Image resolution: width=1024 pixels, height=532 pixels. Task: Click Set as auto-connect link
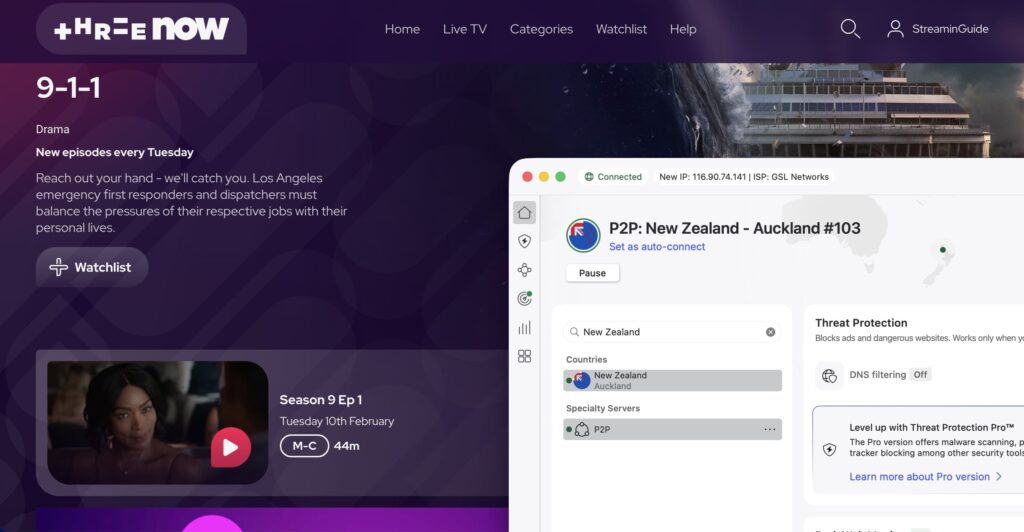[x=657, y=247]
